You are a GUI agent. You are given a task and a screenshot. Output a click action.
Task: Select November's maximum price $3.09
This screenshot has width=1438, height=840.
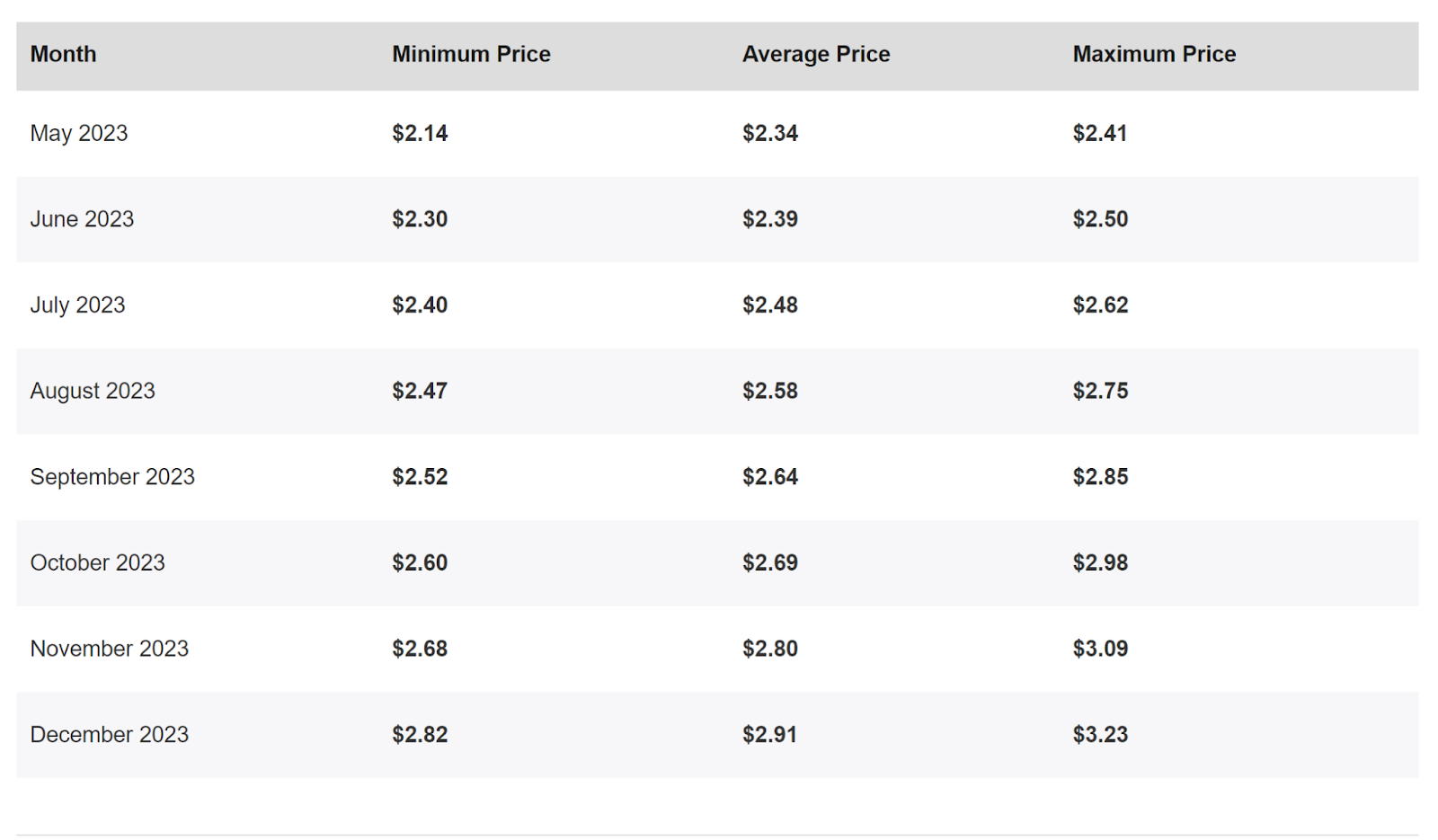(x=1100, y=649)
